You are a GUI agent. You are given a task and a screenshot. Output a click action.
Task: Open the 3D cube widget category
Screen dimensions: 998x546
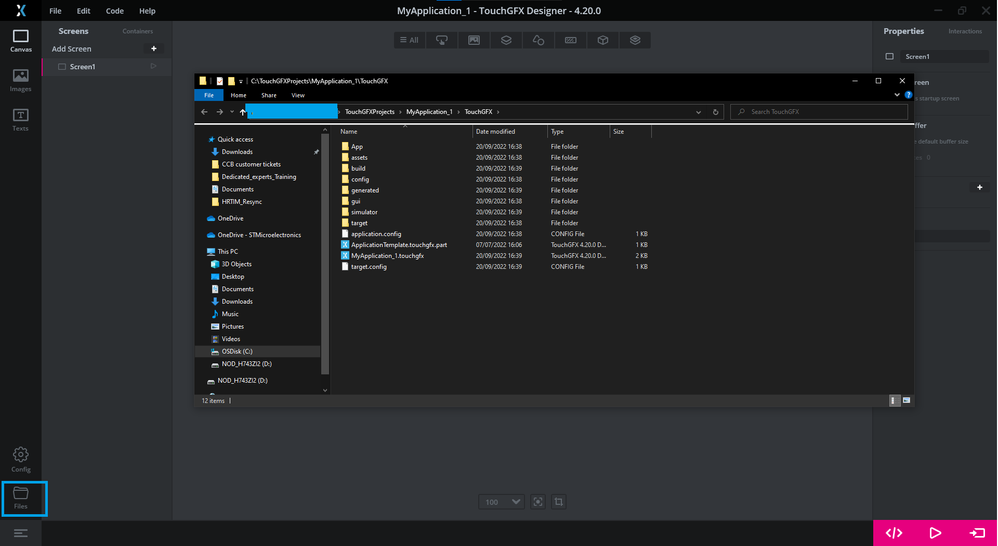(x=603, y=40)
